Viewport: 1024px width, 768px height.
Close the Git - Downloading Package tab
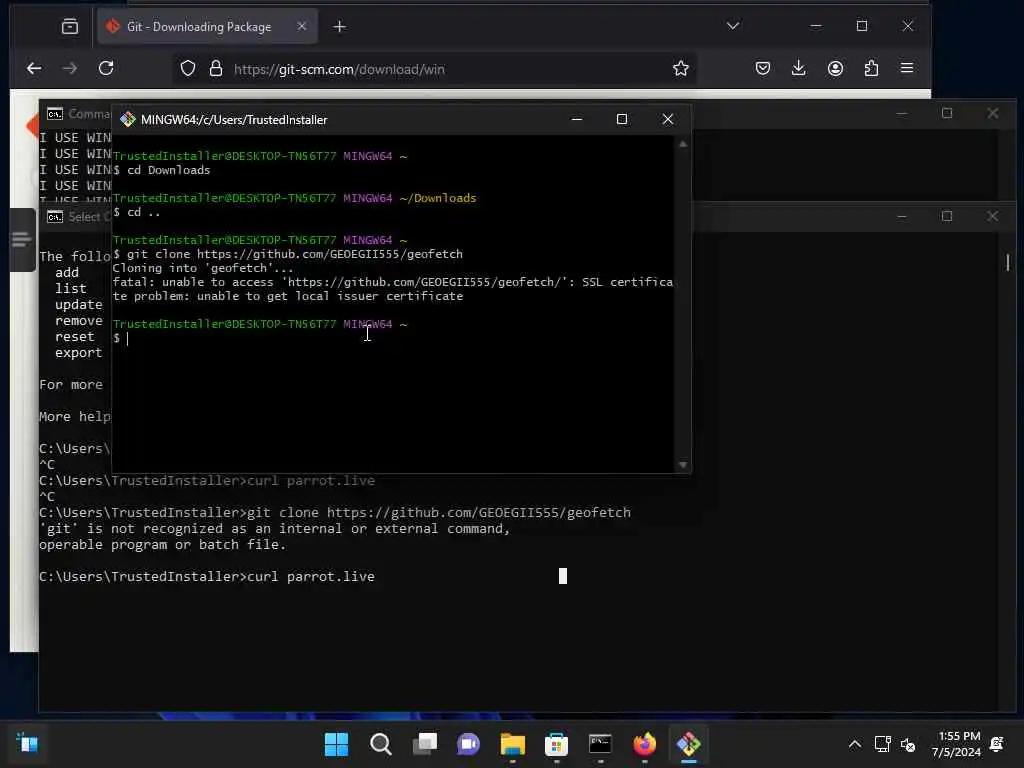[x=302, y=26]
